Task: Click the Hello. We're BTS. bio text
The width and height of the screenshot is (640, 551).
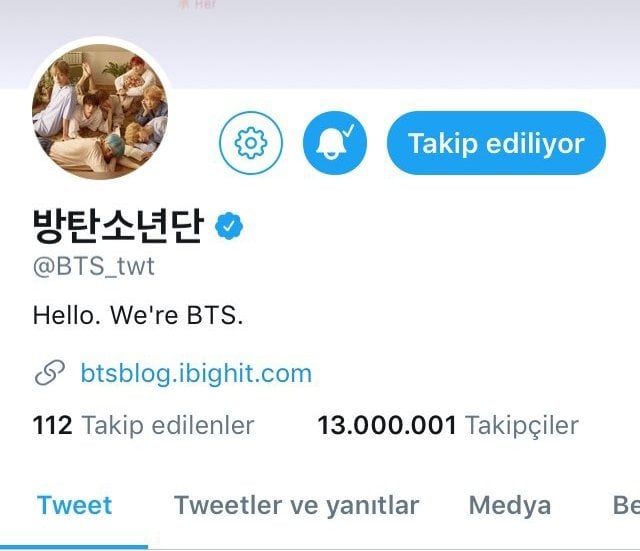Action: (138, 315)
